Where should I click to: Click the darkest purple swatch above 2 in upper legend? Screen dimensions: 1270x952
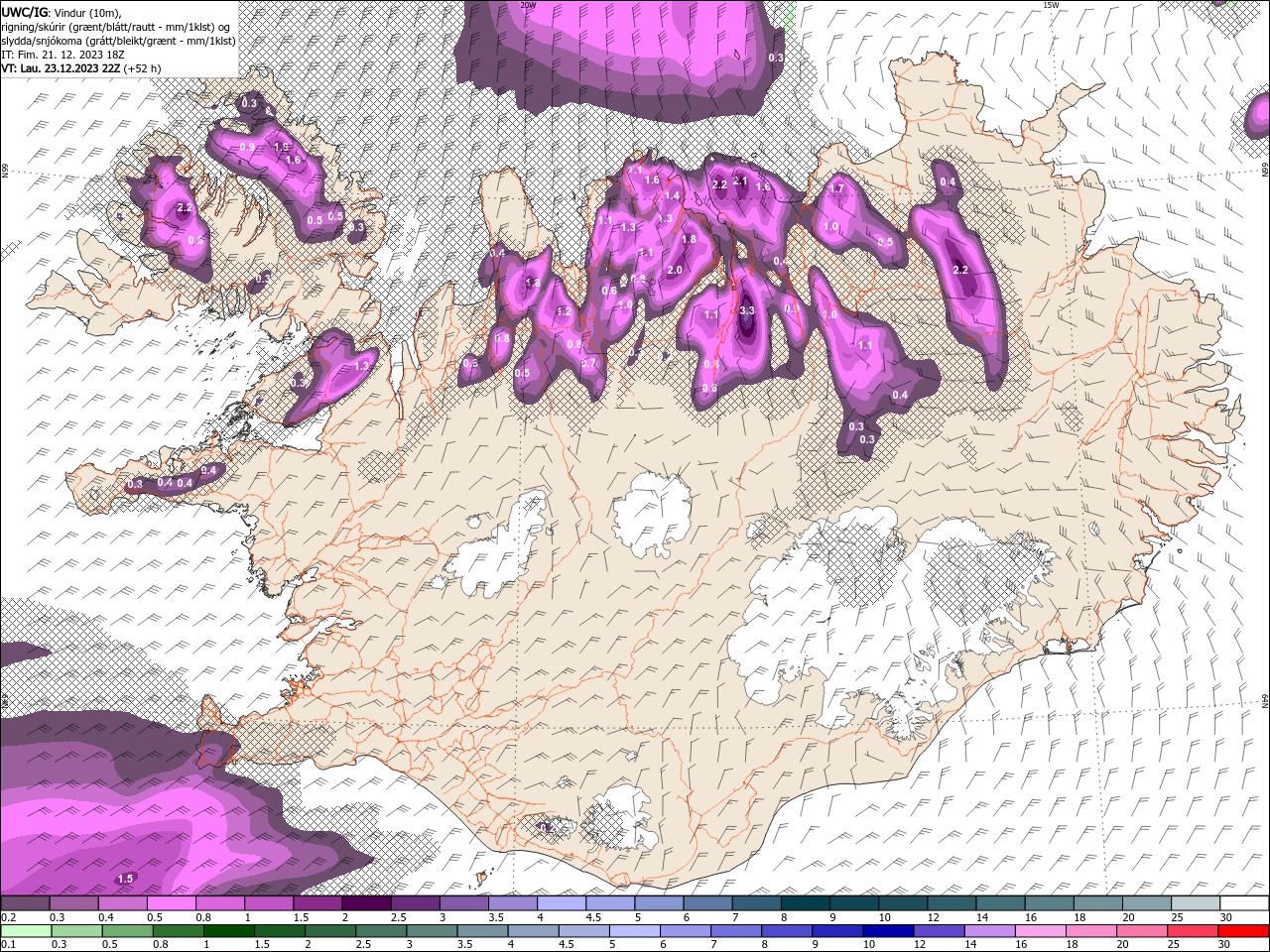point(366,904)
